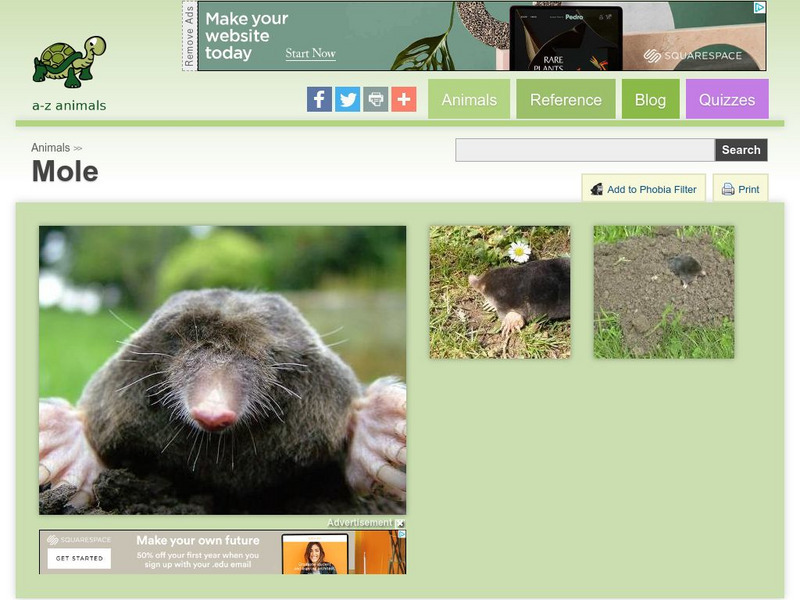Click the gray printer share icon

[x=376, y=99]
